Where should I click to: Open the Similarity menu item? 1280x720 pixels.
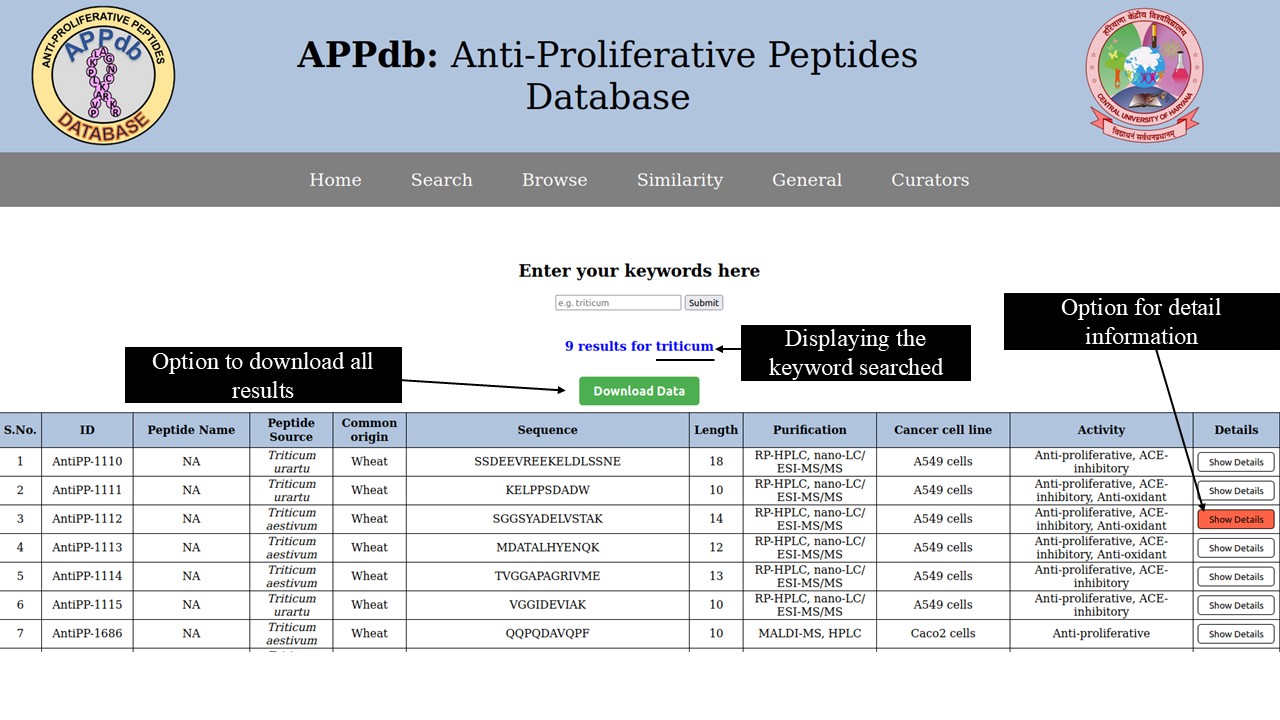tap(680, 180)
